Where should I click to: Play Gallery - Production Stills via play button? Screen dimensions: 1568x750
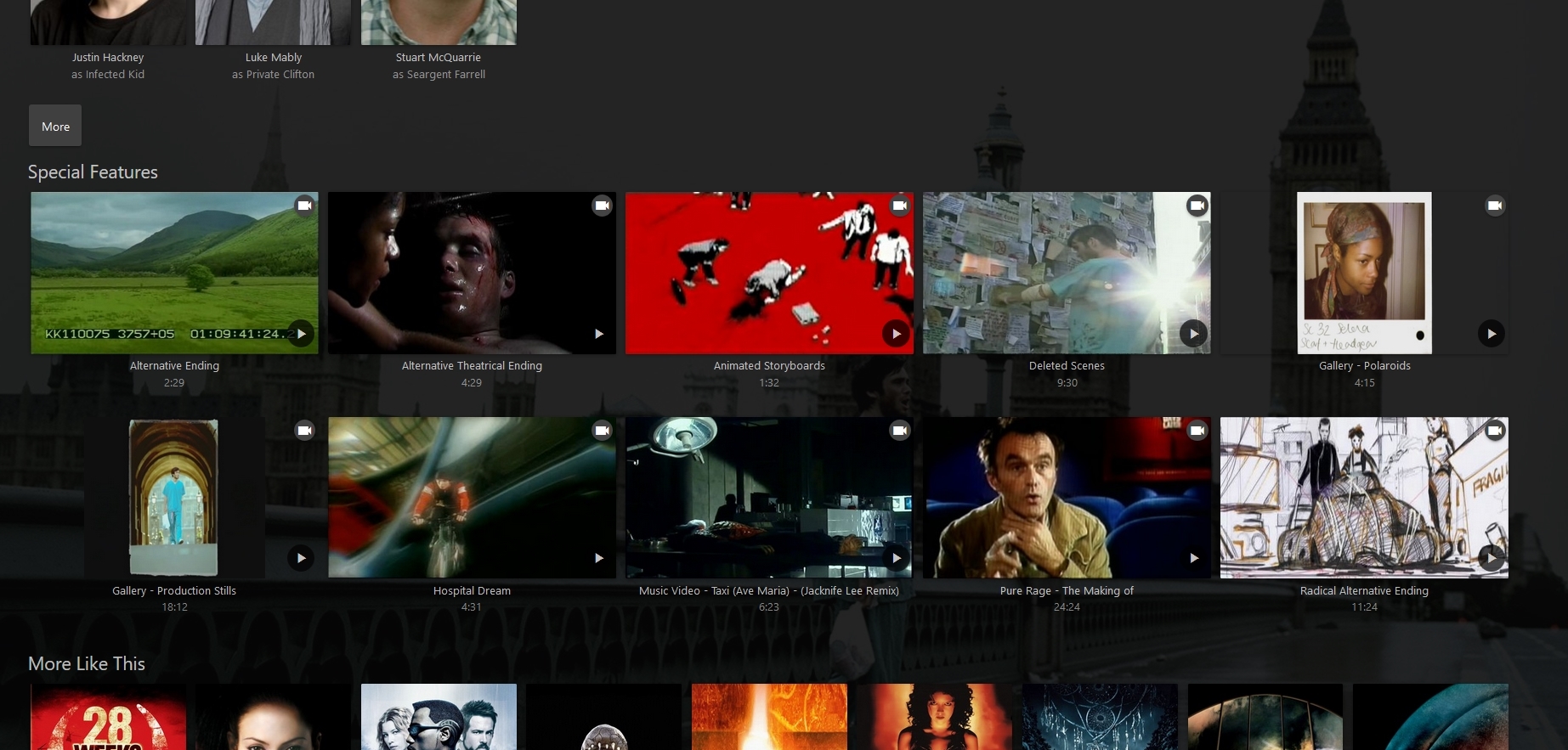tap(301, 558)
